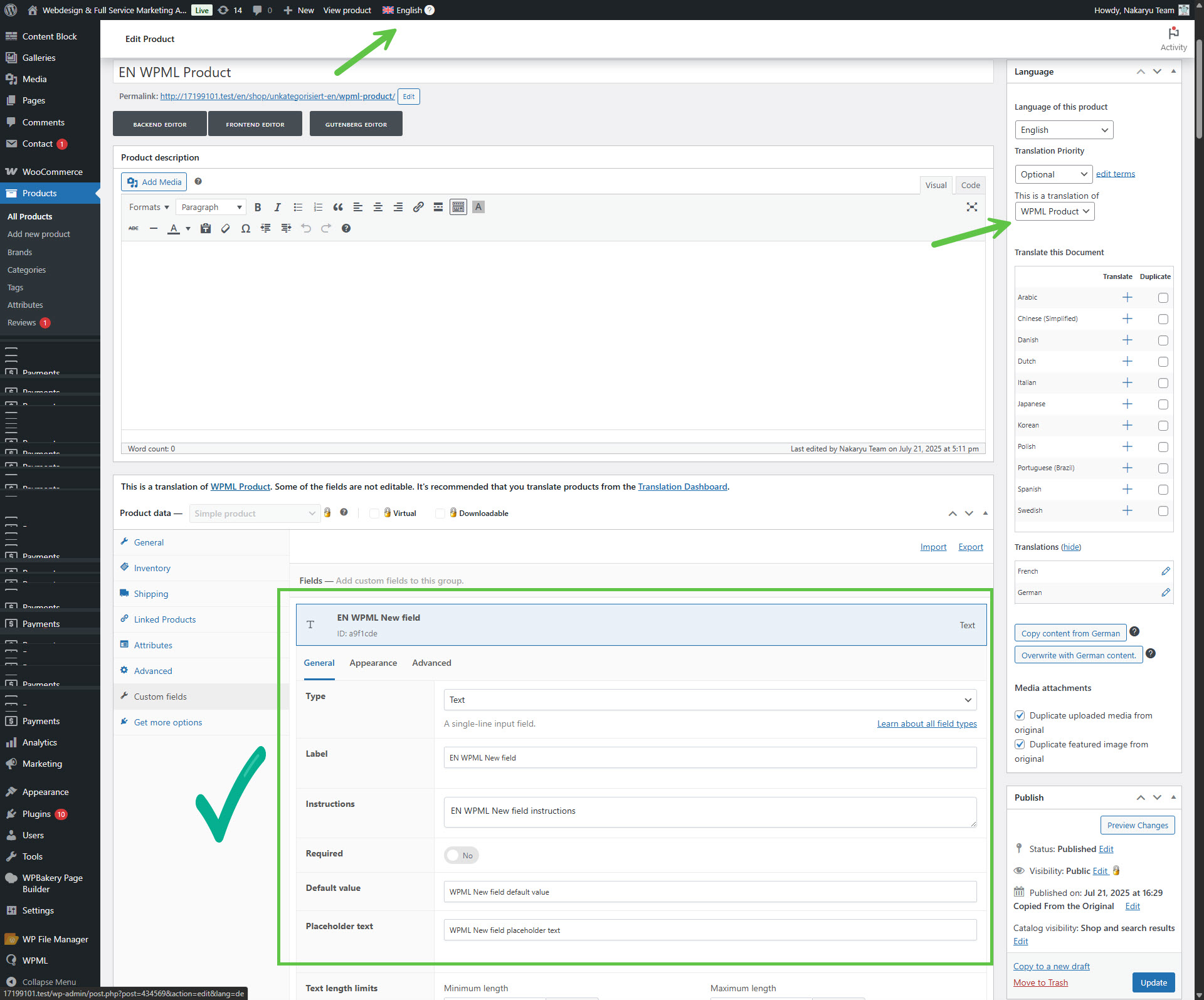
Task: Paste as plain text
Action: pos(206,228)
